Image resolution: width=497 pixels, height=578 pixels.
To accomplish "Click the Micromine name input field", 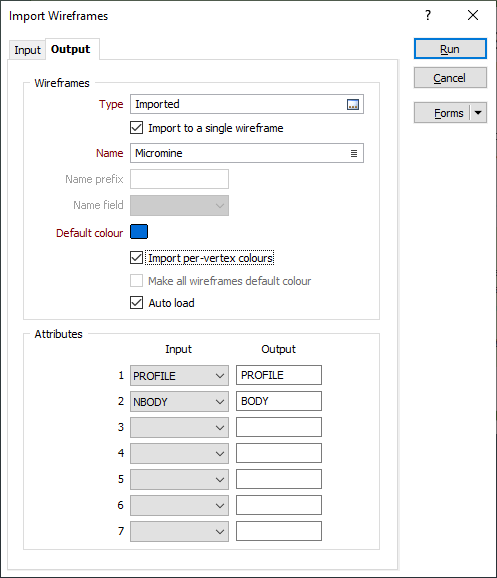I will click(247, 153).
